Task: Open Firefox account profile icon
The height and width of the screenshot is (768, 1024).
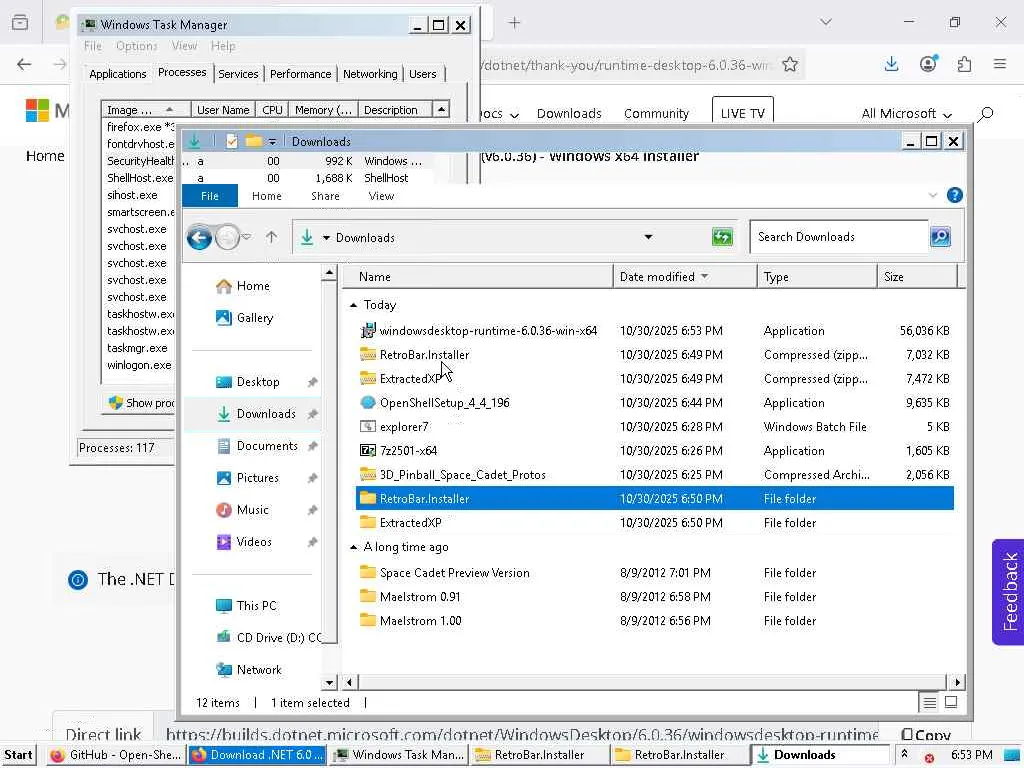Action: click(x=928, y=64)
